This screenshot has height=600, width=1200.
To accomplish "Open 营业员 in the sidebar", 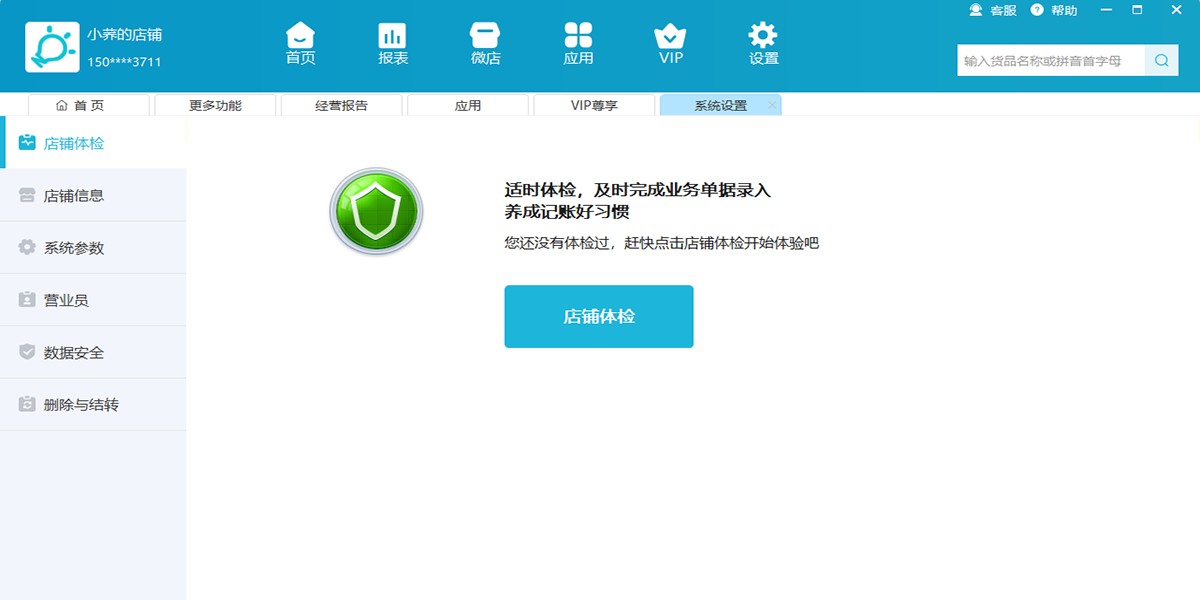I will (x=66, y=300).
